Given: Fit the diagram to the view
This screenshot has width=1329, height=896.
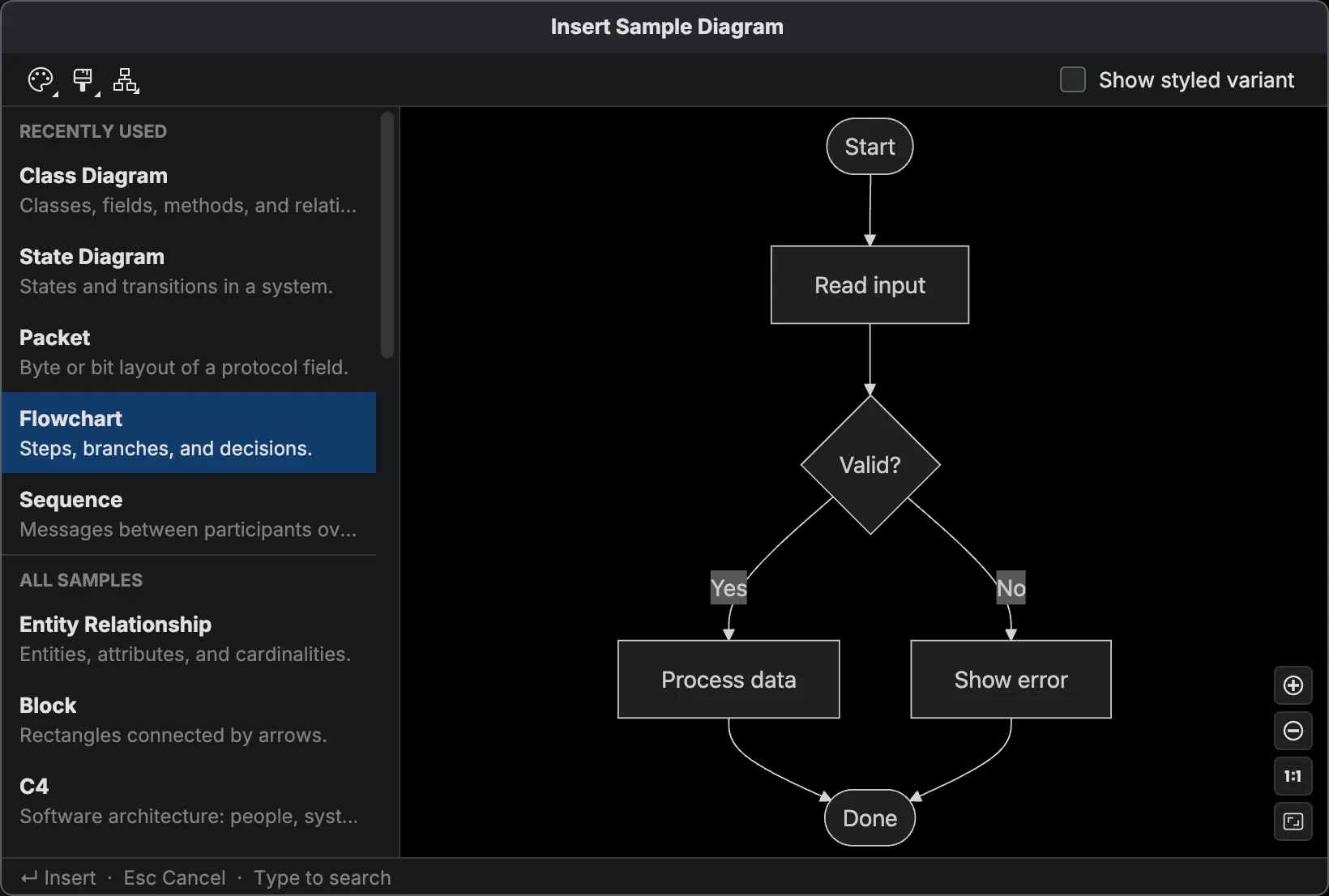Looking at the screenshot, I should tap(1293, 821).
